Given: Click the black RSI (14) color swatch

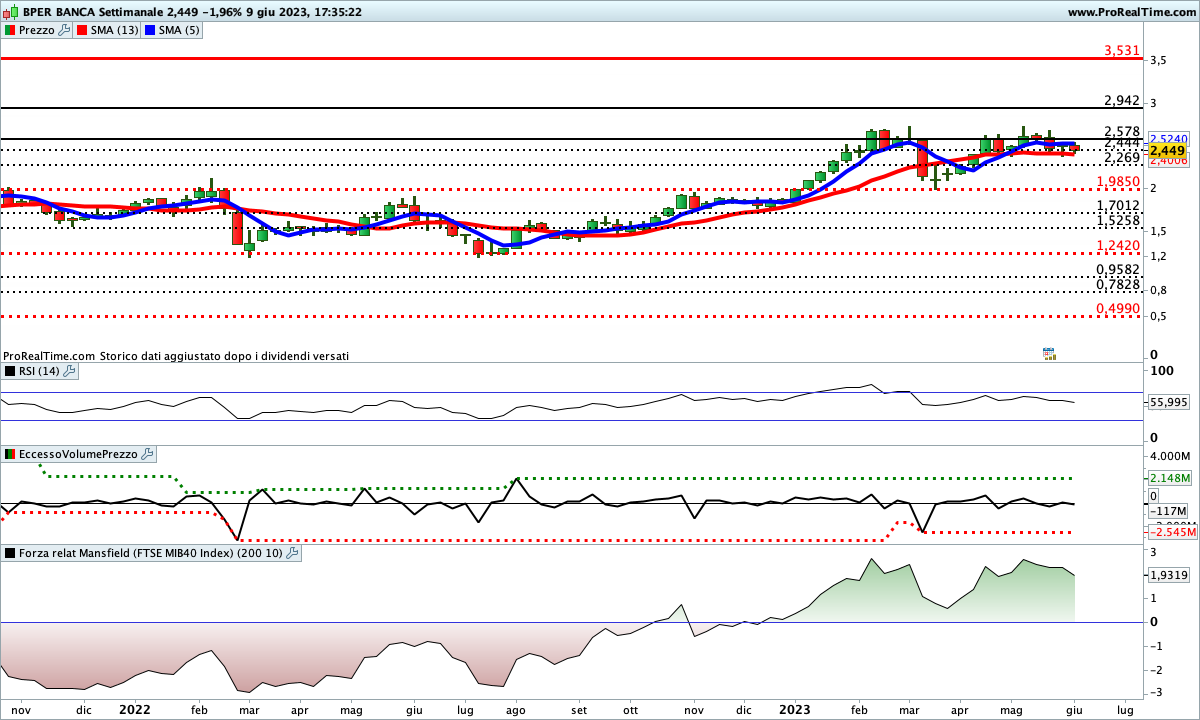Looking at the screenshot, I should point(10,371).
